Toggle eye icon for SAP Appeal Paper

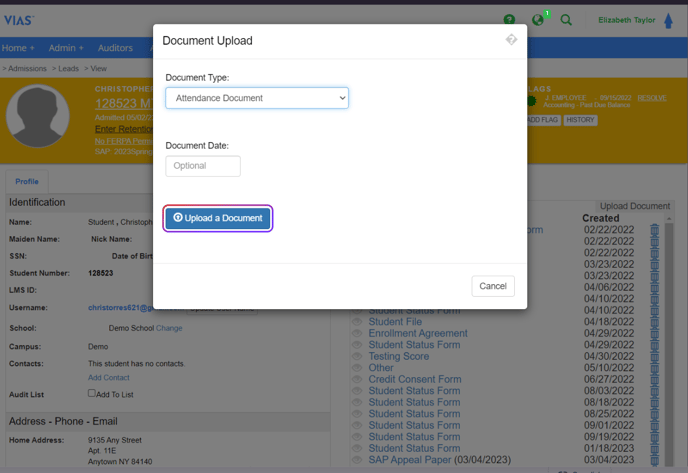(x=357, y=460)
